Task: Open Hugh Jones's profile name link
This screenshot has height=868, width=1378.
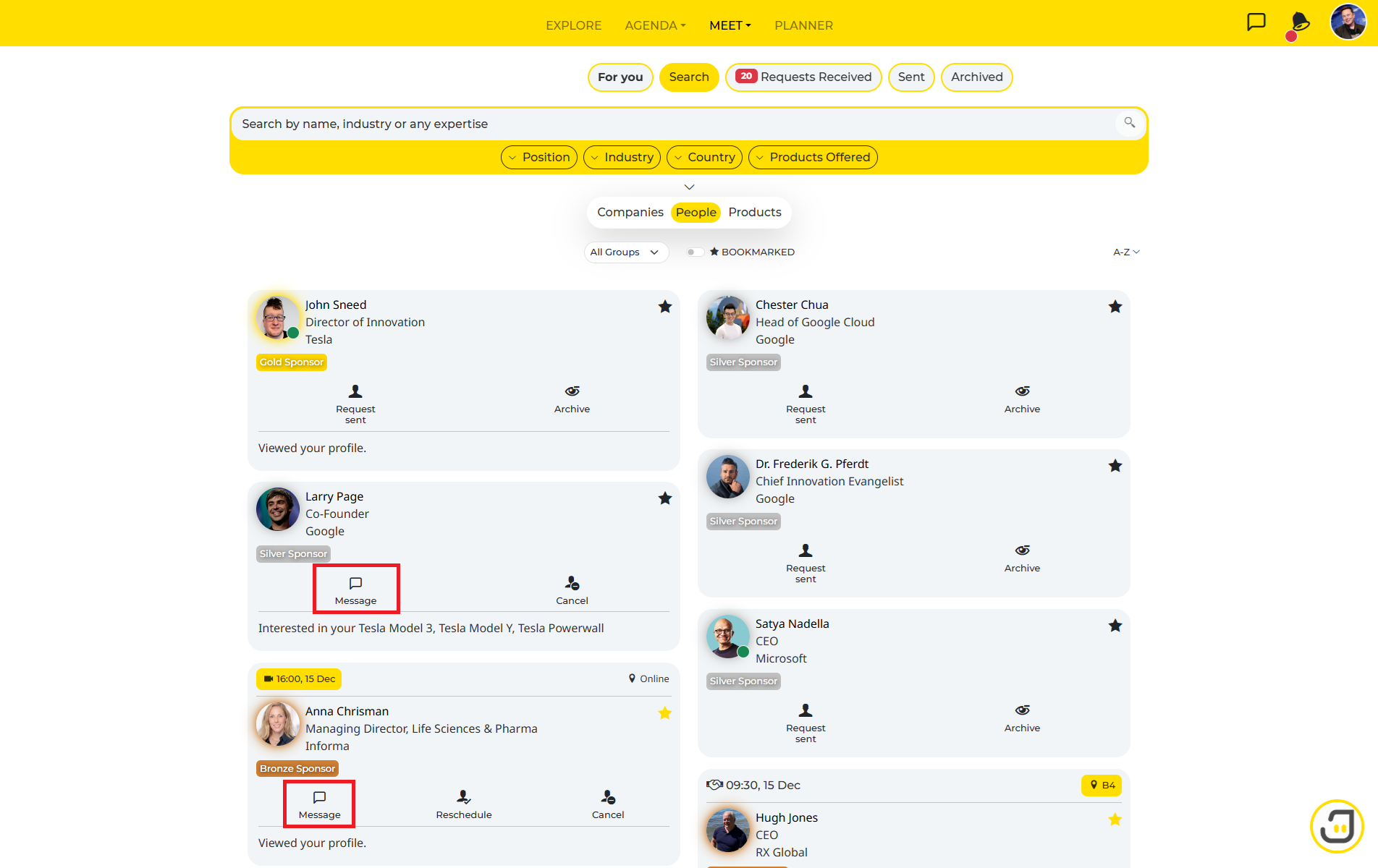Action: point(787,817)
